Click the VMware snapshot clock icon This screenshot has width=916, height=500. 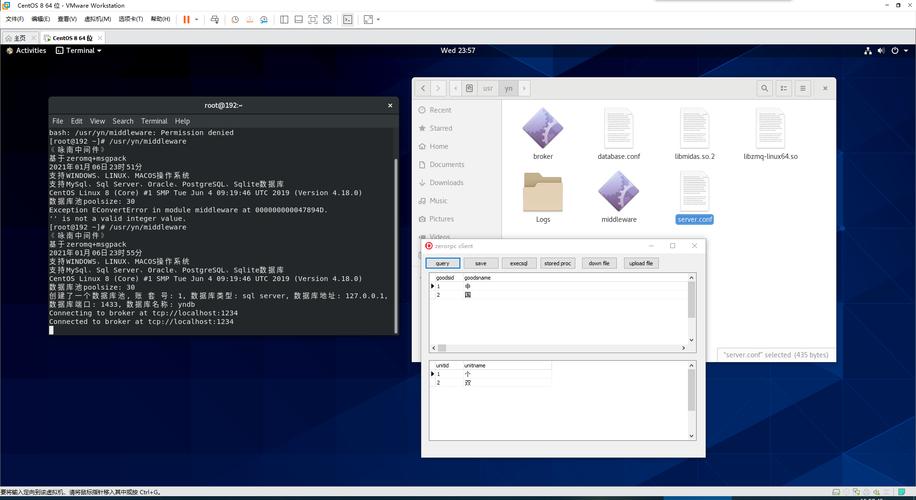234,19
